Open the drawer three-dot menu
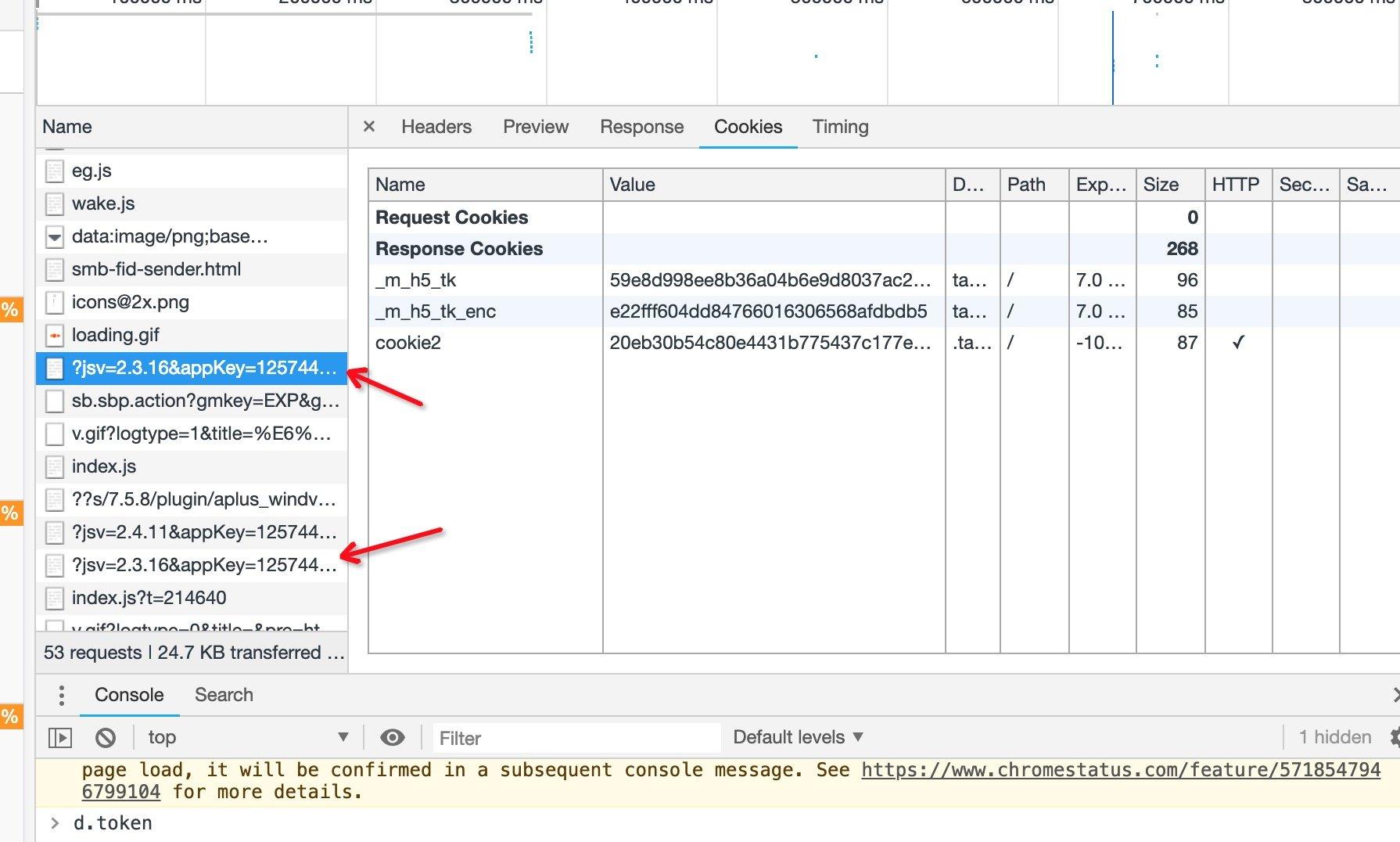The width and height of the screenshot is (1400, 842). (61, 695)
